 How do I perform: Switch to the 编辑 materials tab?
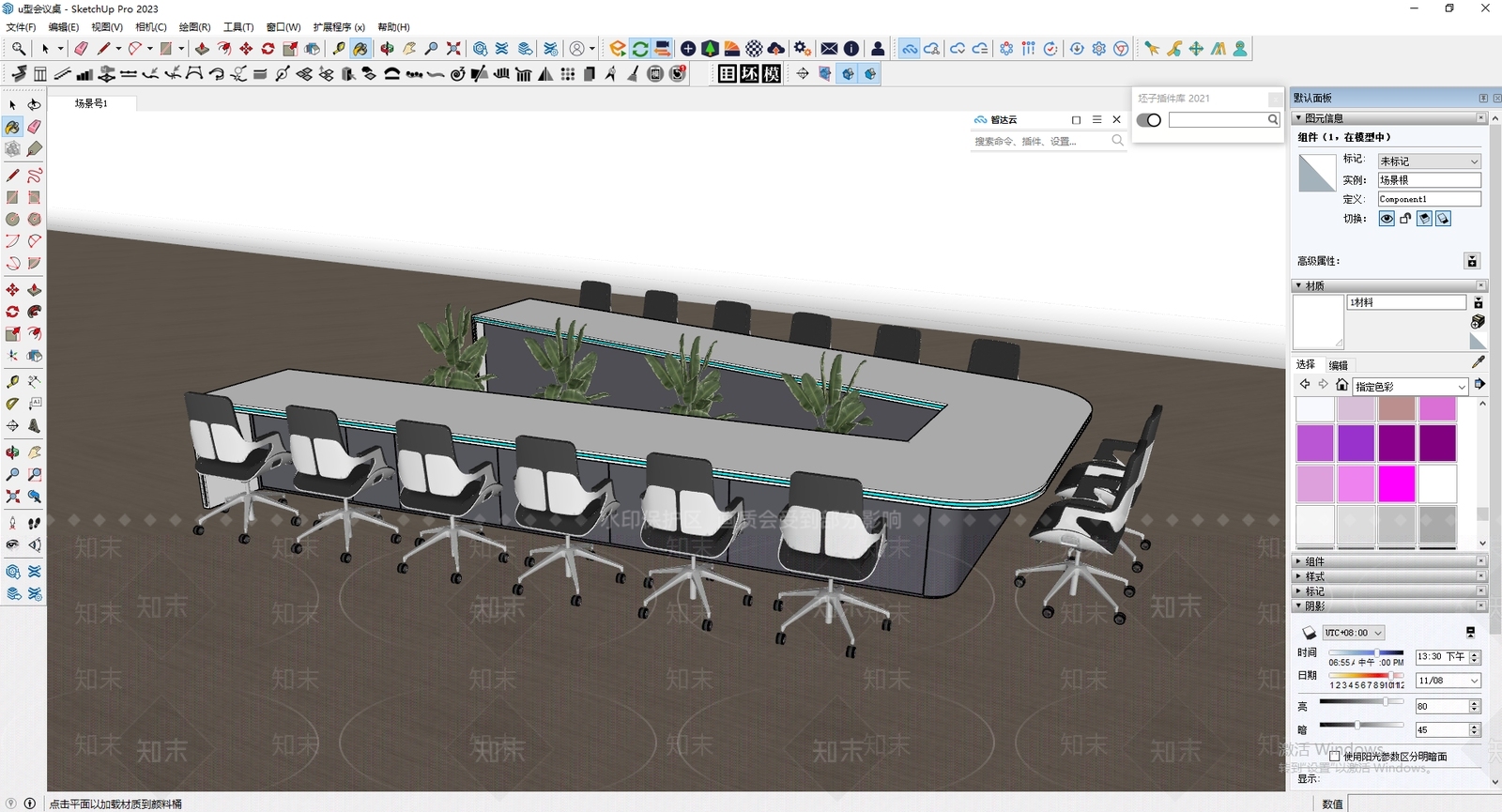(x=1339, y=365)
